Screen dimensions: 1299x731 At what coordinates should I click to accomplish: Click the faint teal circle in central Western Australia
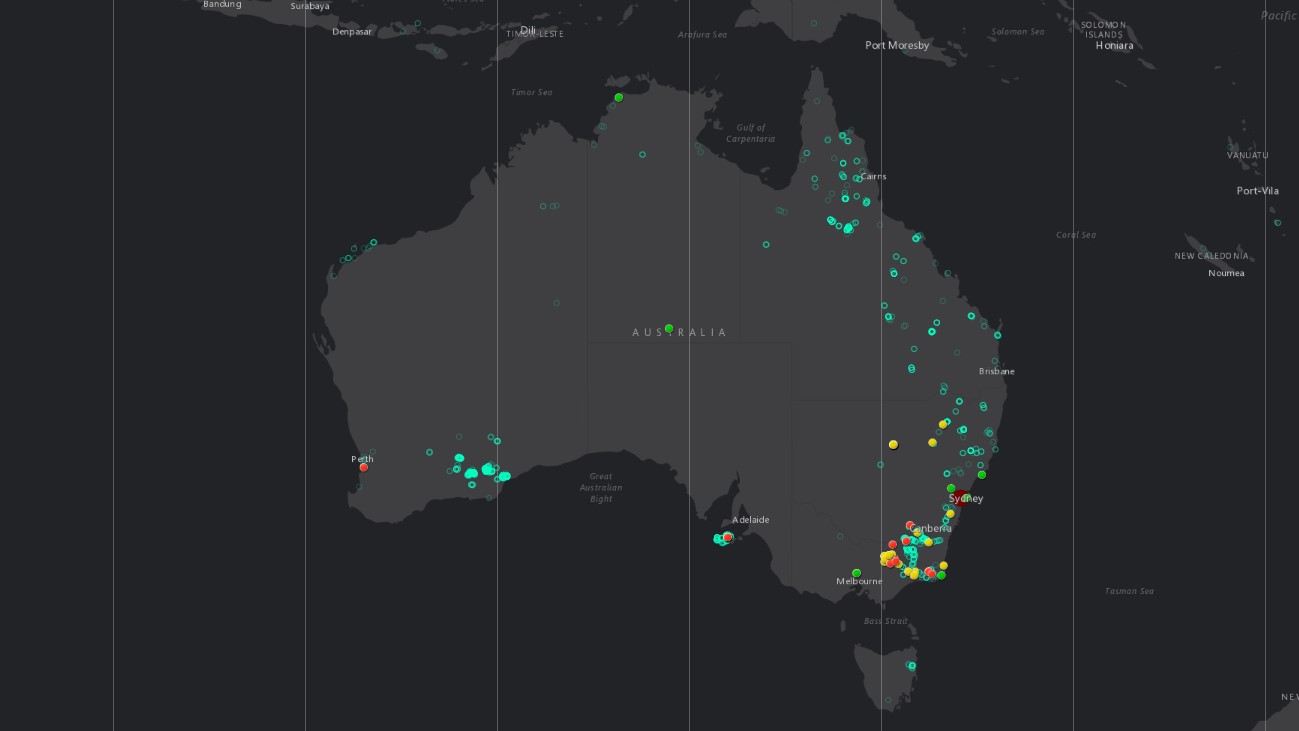click(x=556, y=303)
